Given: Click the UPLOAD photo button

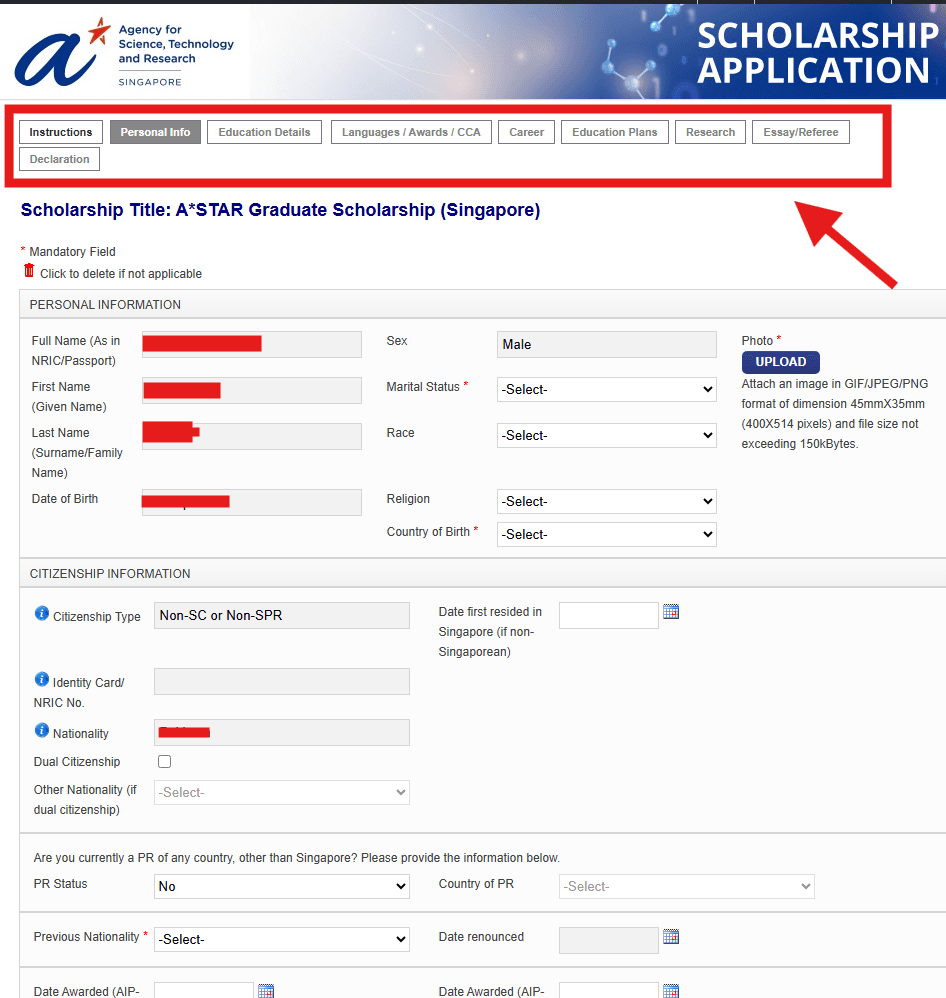Looking at the screenshot, I should point(780,362).
